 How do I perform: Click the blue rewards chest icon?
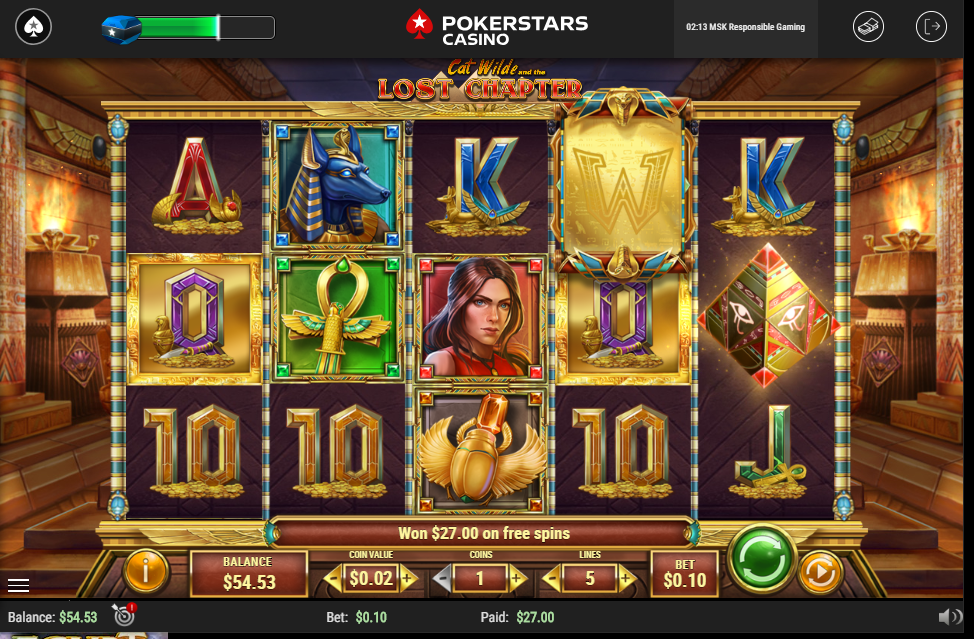pyautogui.click(x=121, y=29)
